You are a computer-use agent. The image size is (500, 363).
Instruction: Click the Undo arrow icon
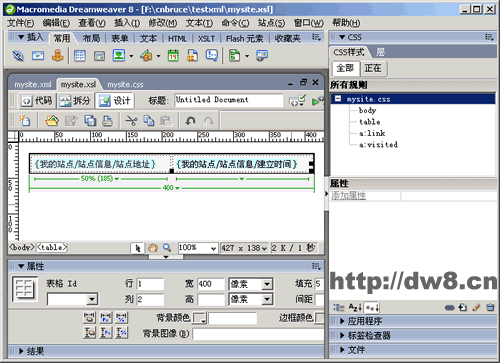tap(190, 121)
